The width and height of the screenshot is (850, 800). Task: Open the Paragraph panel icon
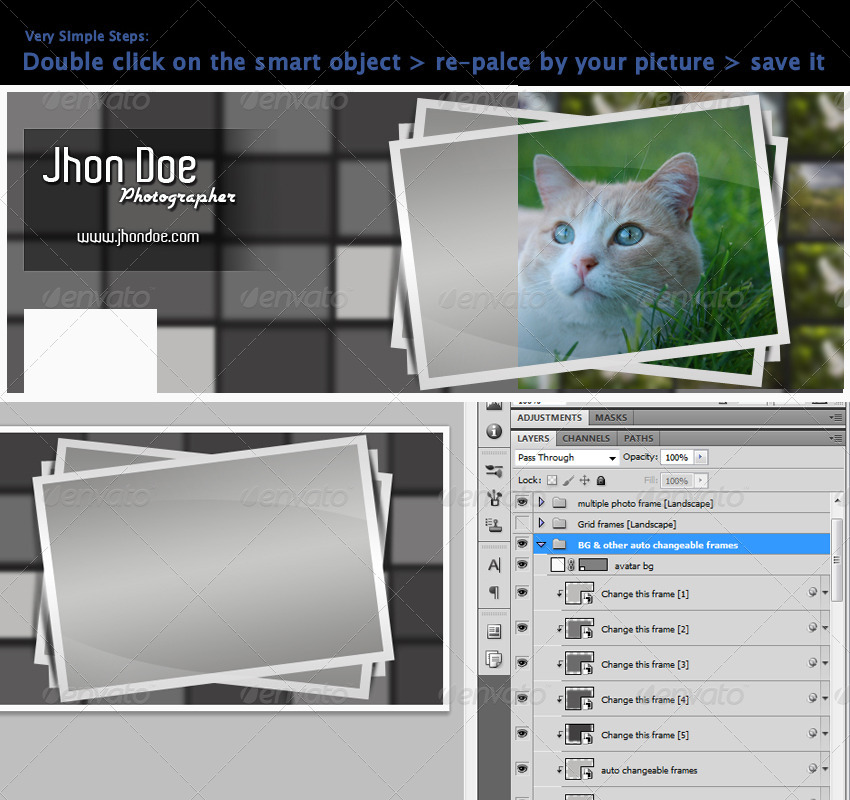click(x=494, y=592)
